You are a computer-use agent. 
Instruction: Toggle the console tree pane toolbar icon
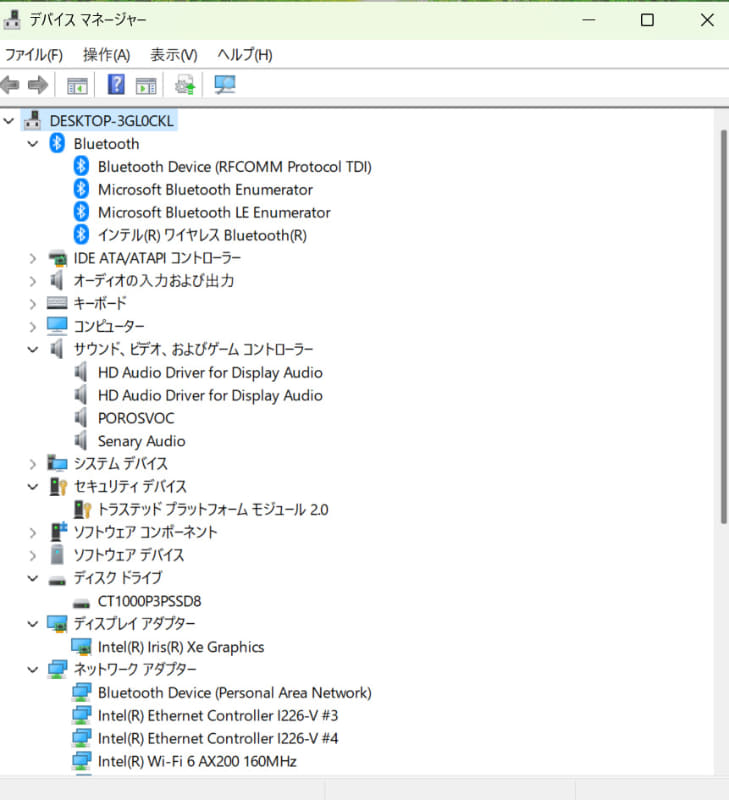click(x=78, y=86)
